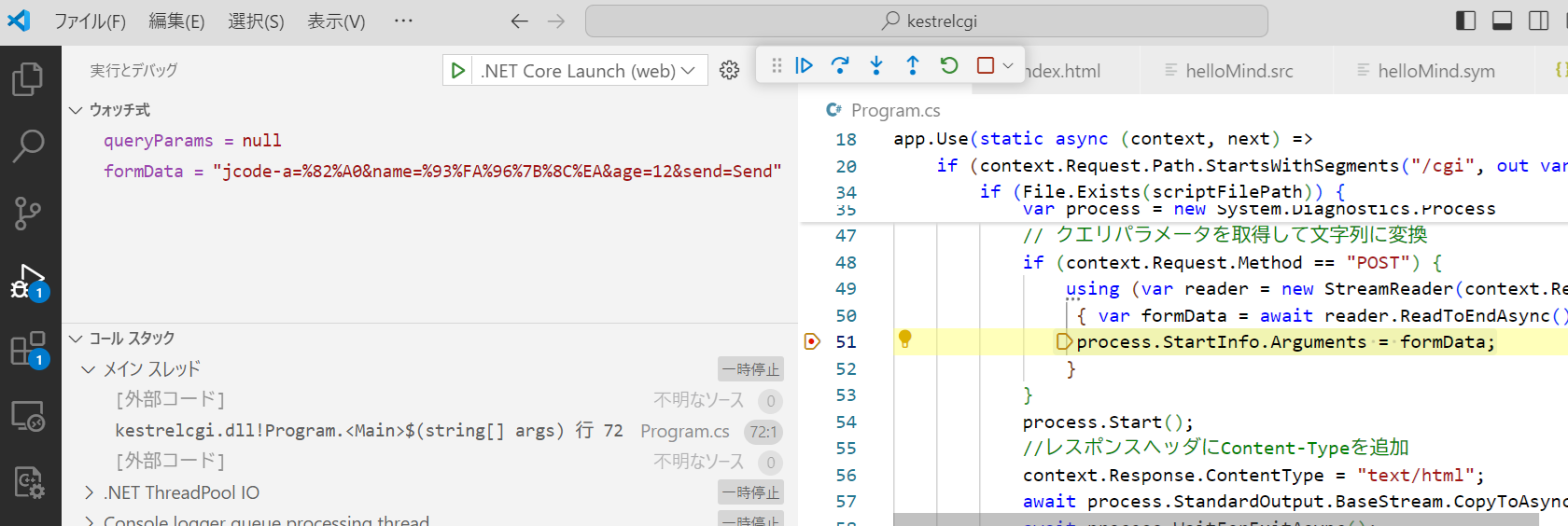Click the process.Start(); code on line 54
Image resolution: width=1568 pixels, height=526 pixels.
click(1108, 422)
